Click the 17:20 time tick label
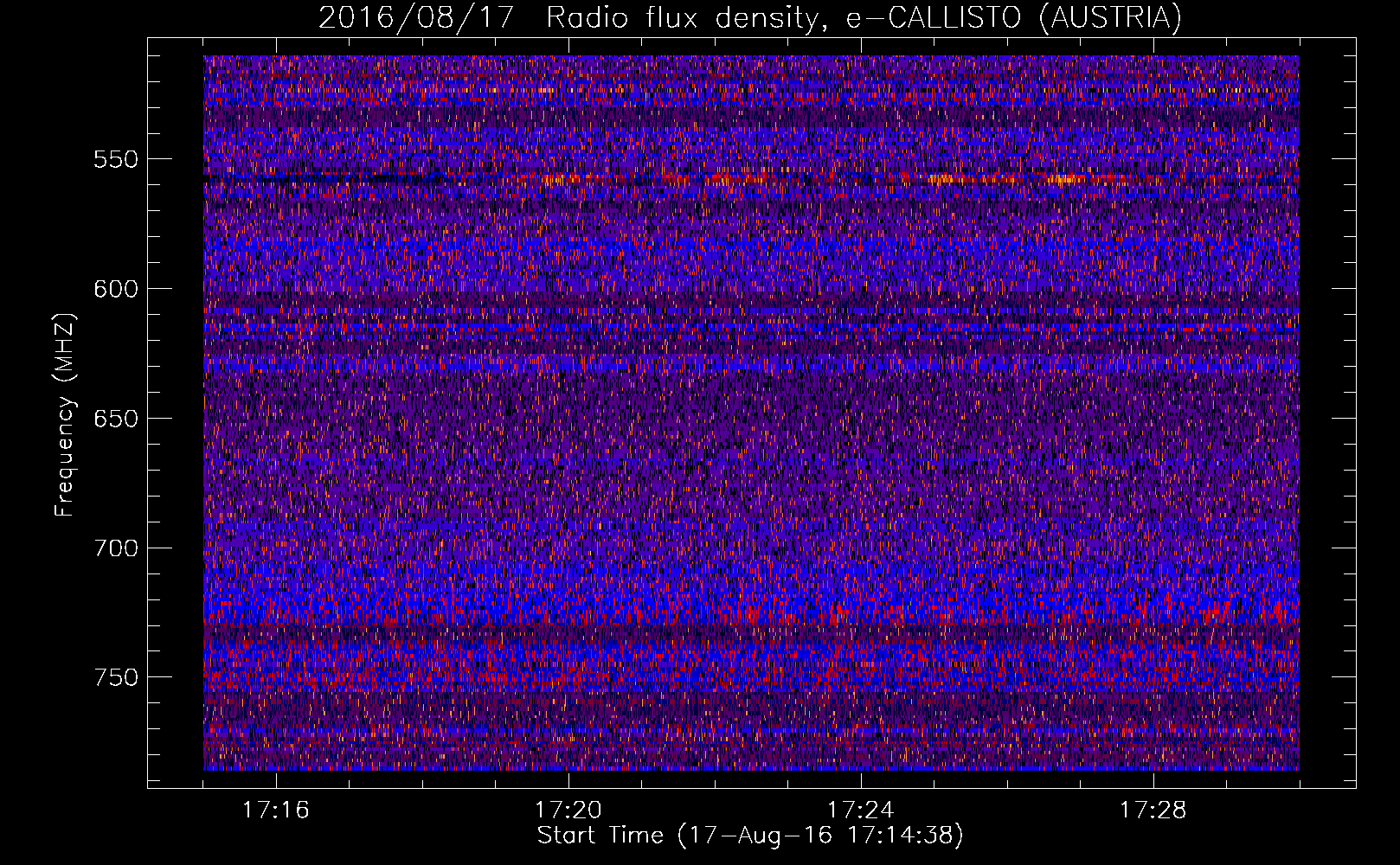The height and width of the screenshot is (865, 1400). pyautogui.click(x=568, y=810)
